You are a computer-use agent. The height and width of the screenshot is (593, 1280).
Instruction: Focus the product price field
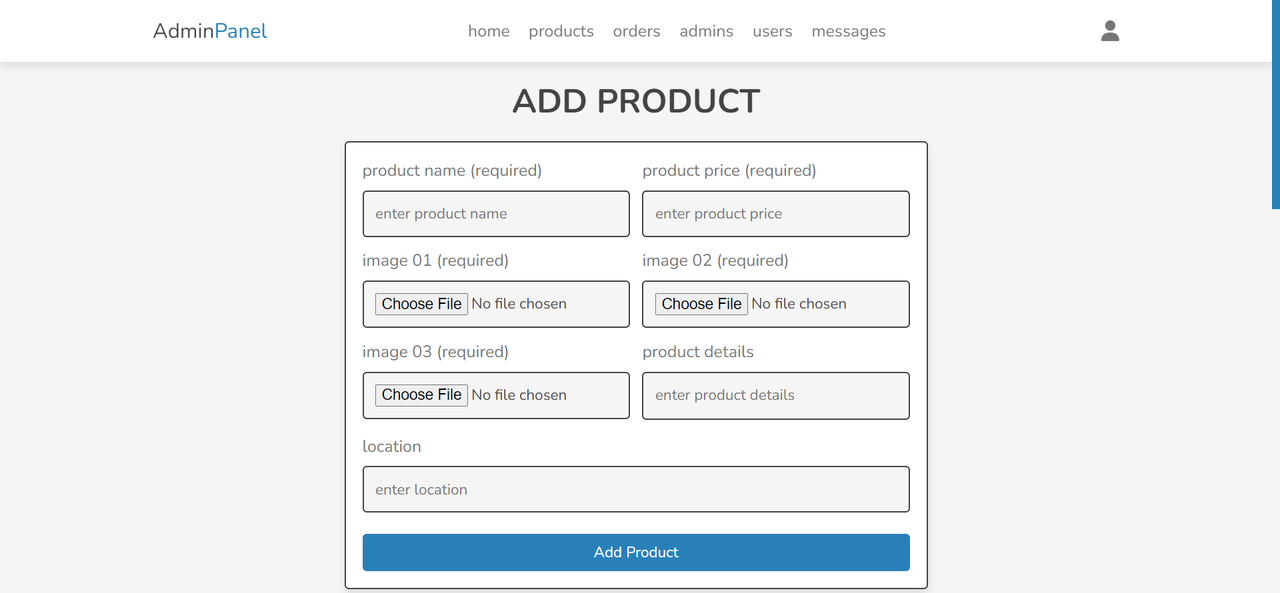coord(776,214)
